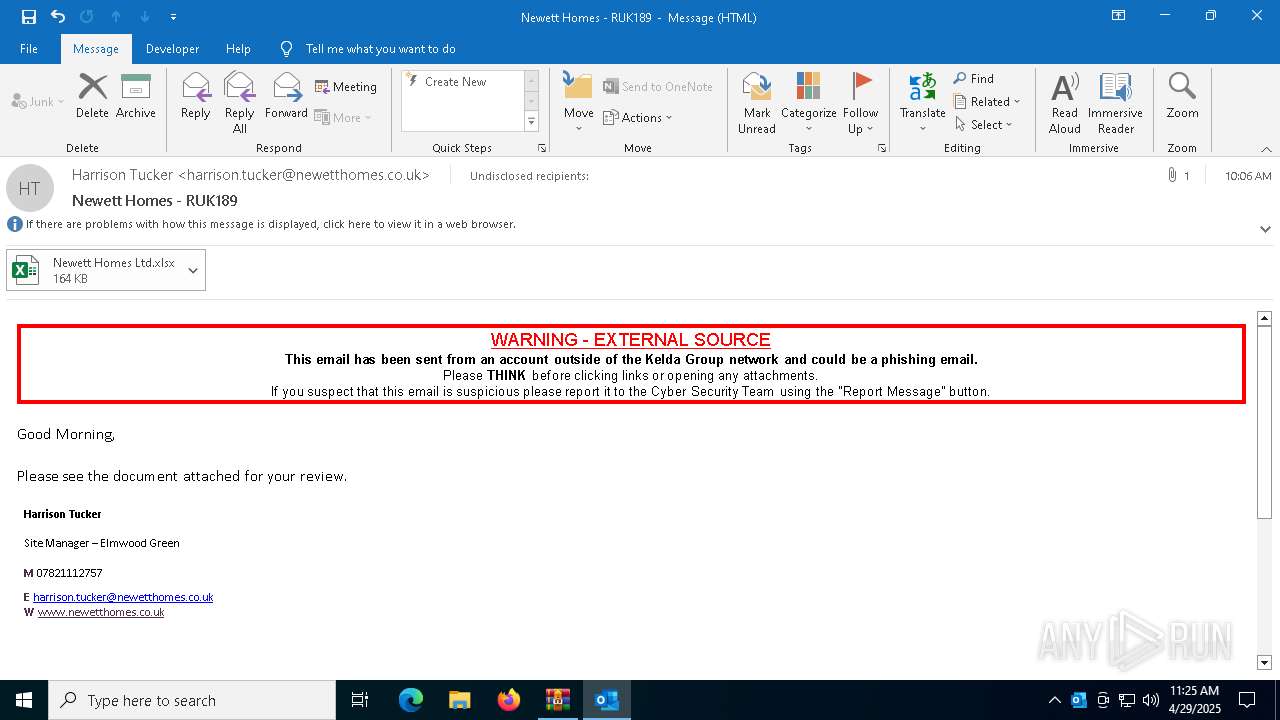The image size is (1280, 720).
Task: Open the Related dropdown
Action: [987, 102]
